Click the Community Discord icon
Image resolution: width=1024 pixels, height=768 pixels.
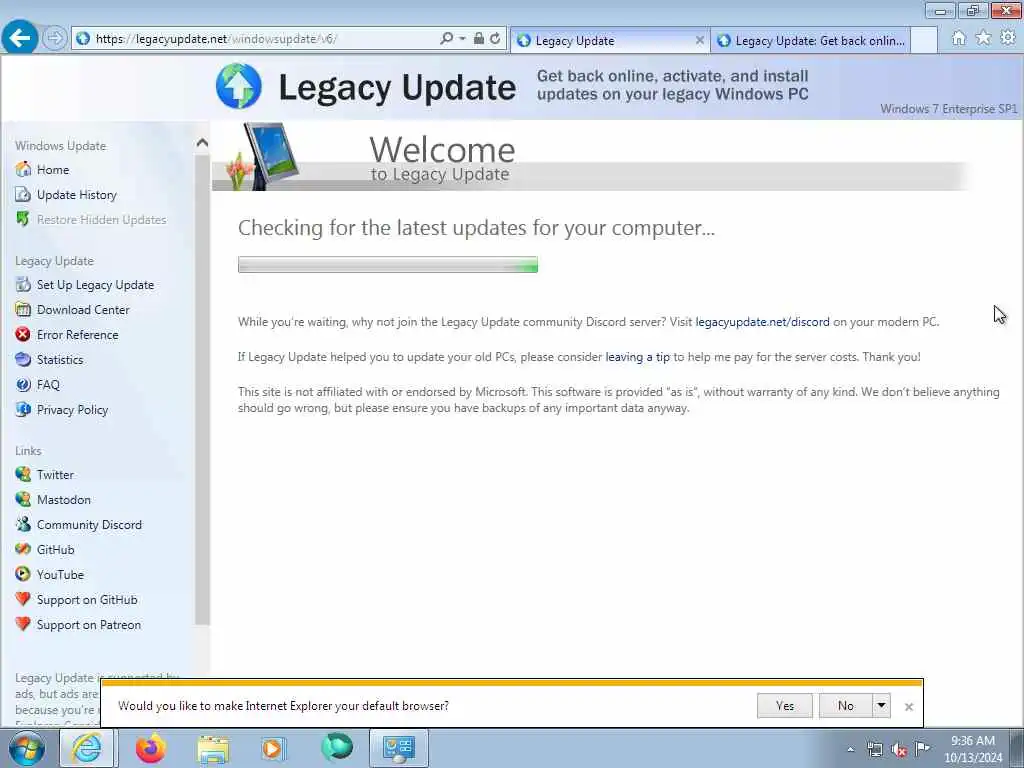(23, 524)
